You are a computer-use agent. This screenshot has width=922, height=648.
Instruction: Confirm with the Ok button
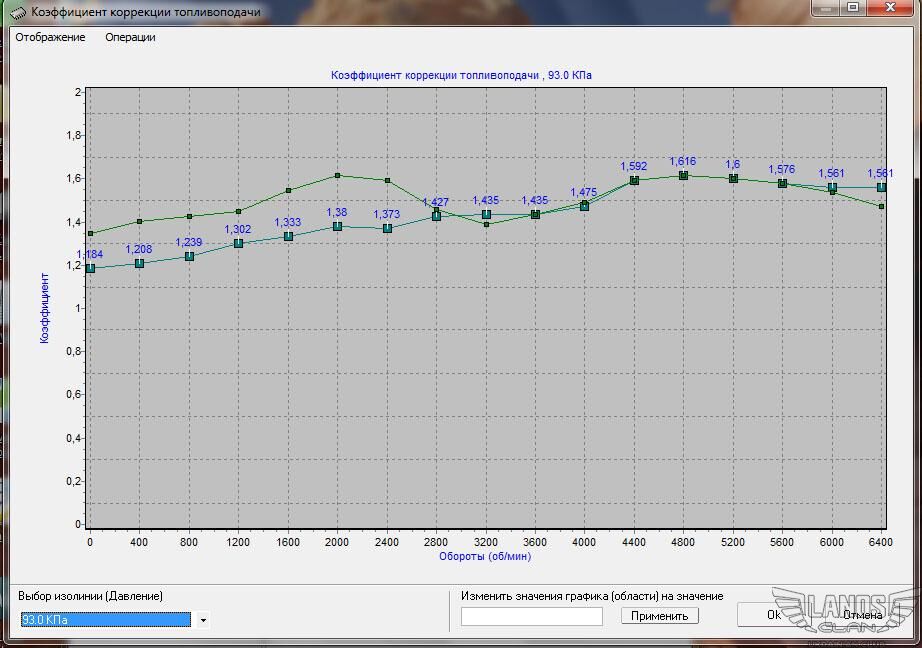tap(773, 615)
